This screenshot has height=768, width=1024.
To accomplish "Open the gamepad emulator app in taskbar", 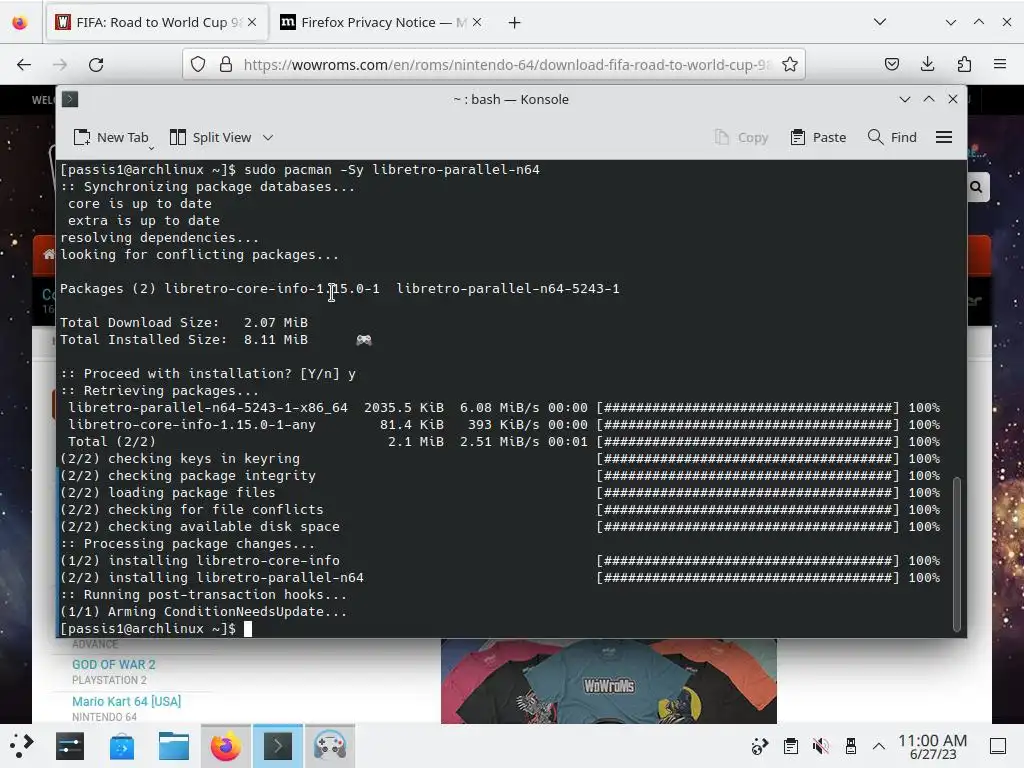I will [x=330, y=746].
